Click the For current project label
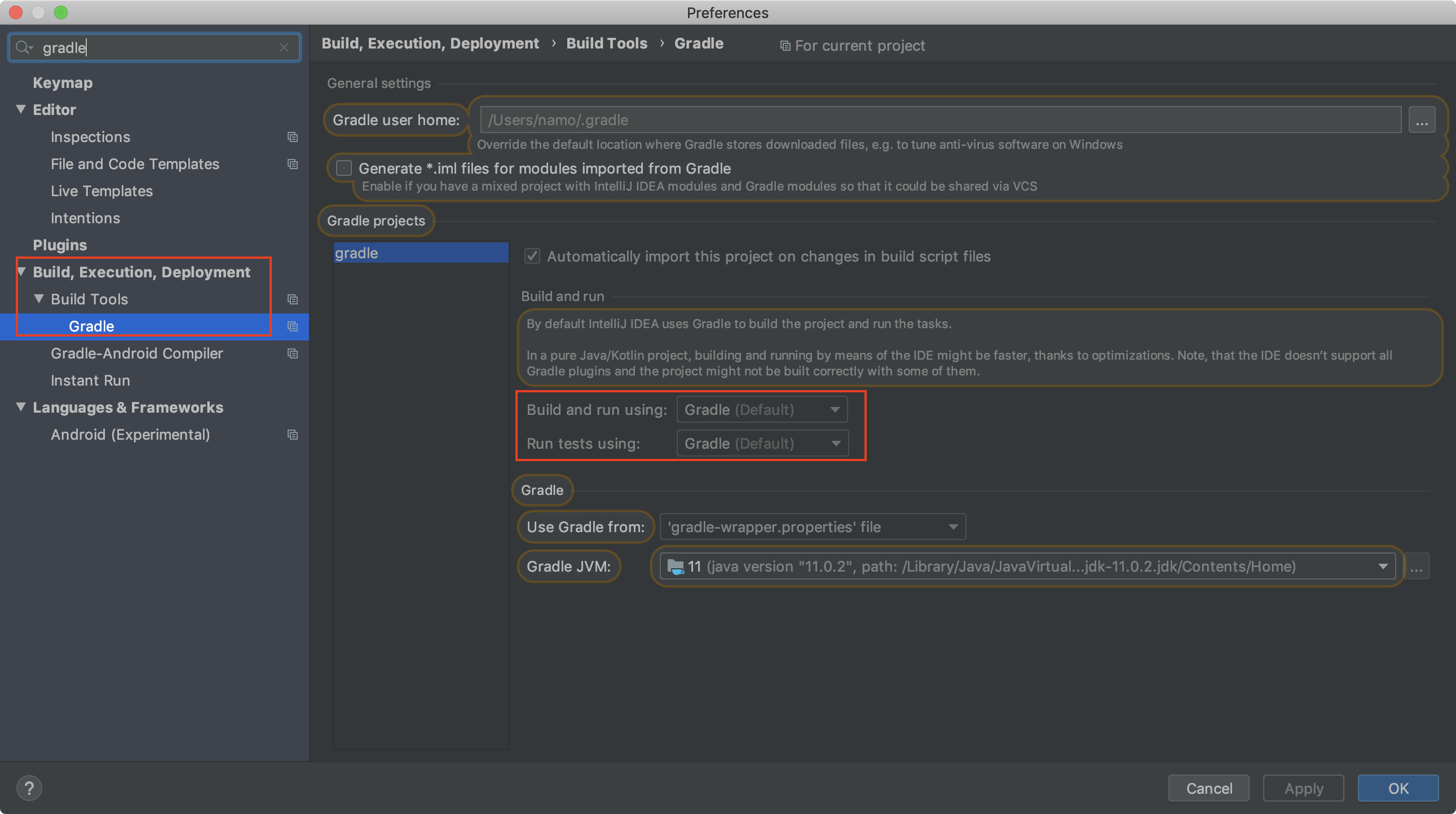Viewport: 1456px width, 814px height. (x=860, y=46)
